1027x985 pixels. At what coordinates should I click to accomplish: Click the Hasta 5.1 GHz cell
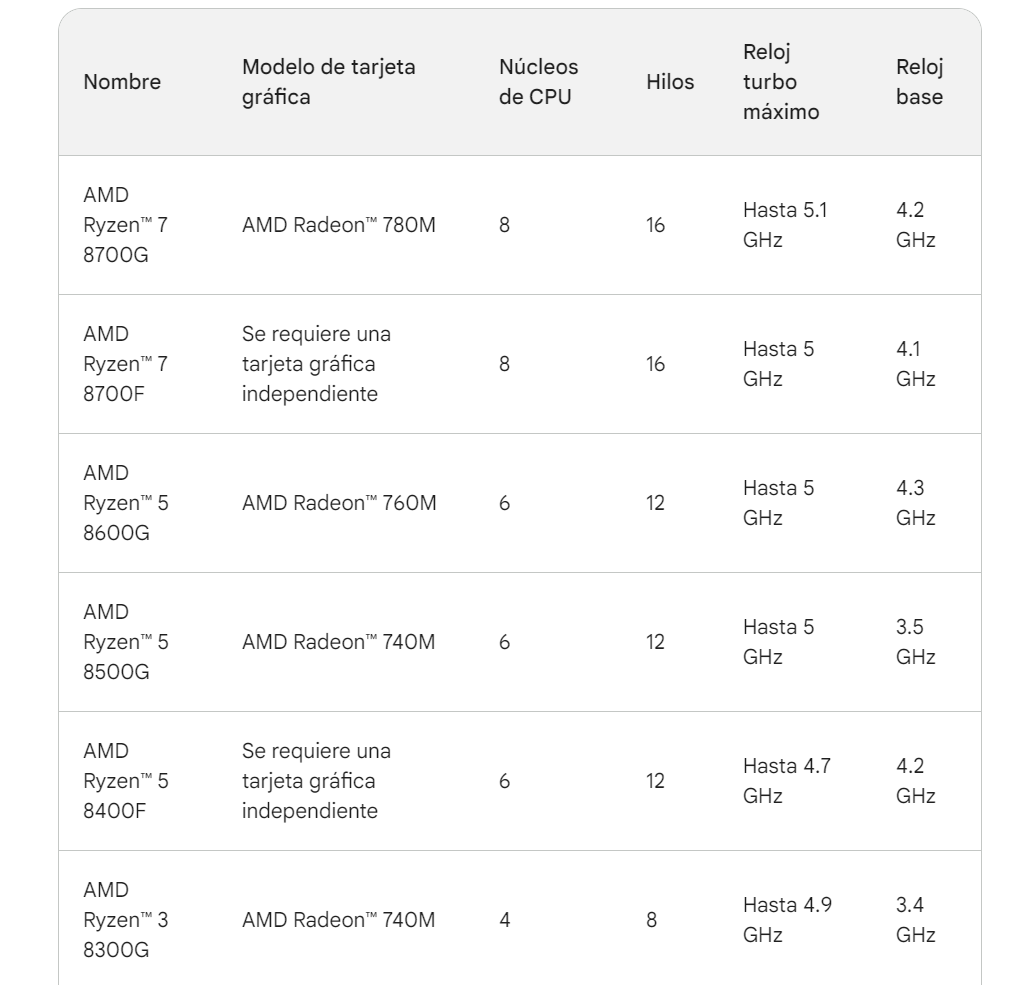click(785, 225)
